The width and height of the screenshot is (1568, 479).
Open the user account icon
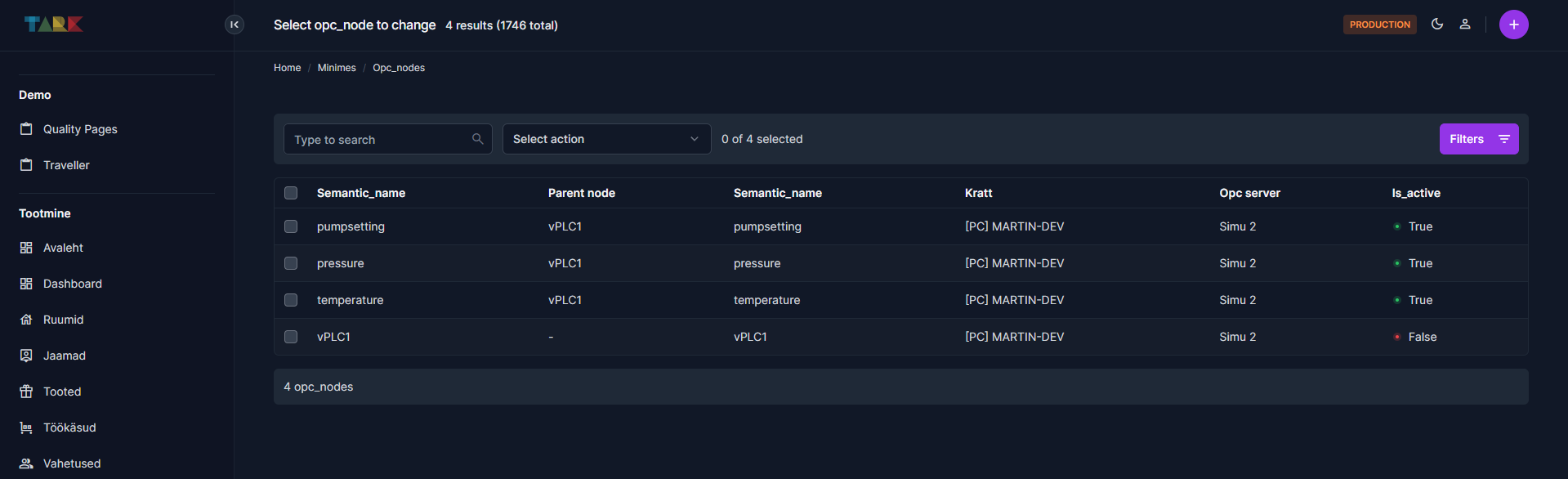[1465, 25]
